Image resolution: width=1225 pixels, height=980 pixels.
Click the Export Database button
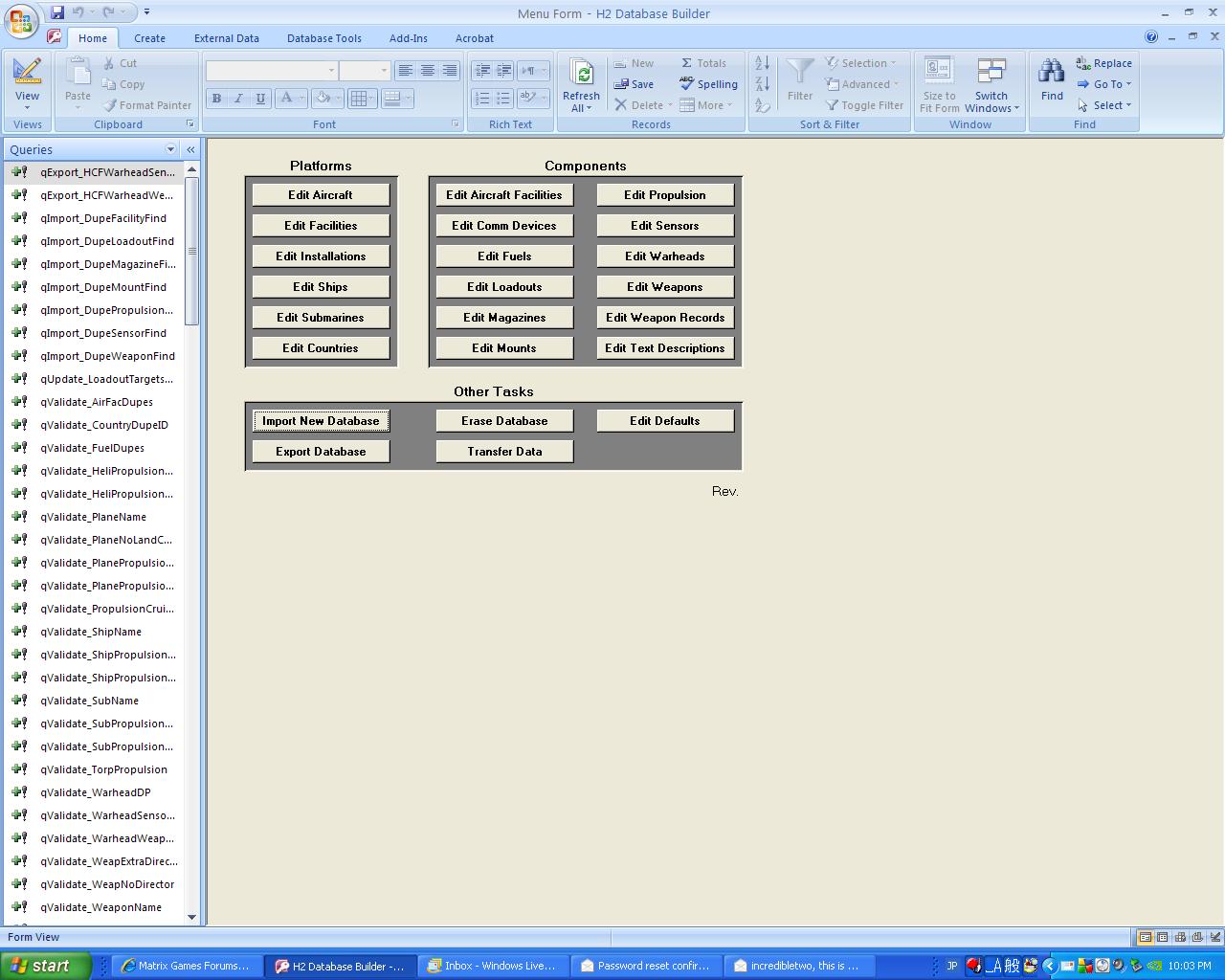coord(321,452)
